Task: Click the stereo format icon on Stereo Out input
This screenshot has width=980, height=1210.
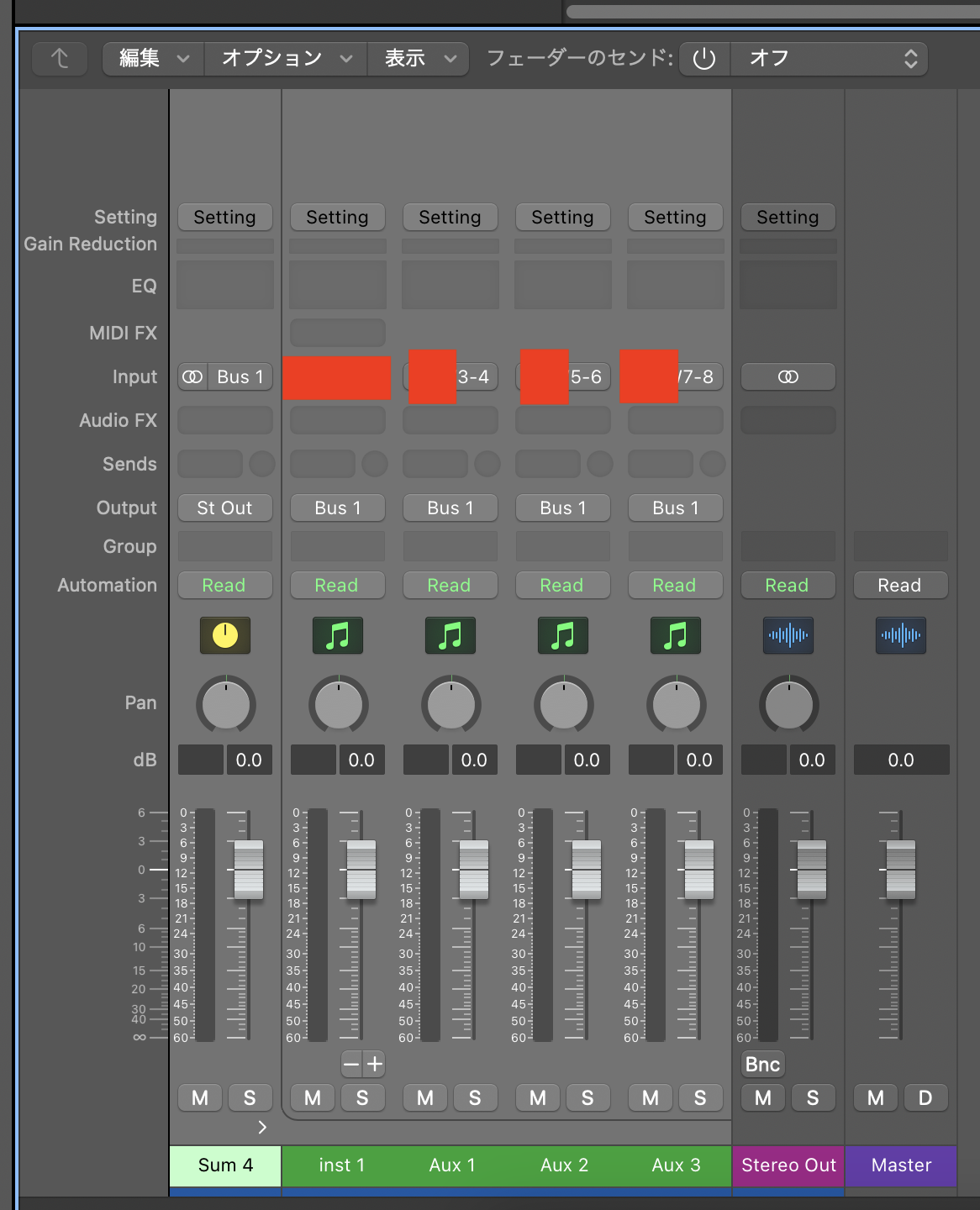Action: click(x=788, y=377)
